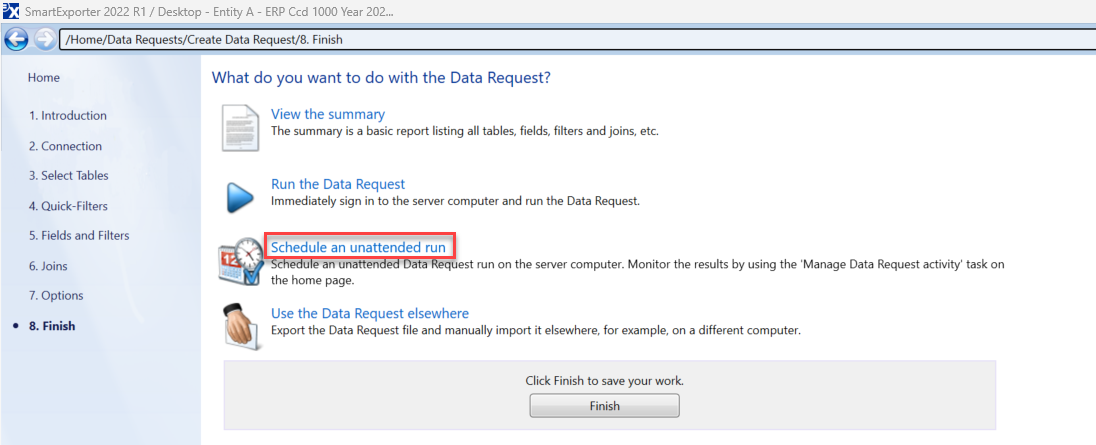The width and height of the screenshot is (1096, 445).
Task: Click the back navigation arrow icon
Action: pyautogui.click(x=16, y=39)
